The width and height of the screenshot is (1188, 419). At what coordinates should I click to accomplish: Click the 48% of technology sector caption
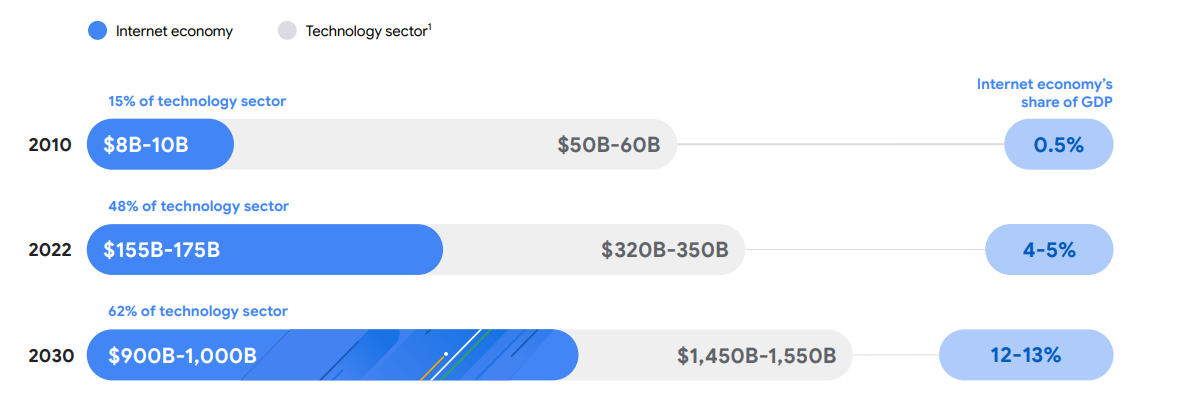(199, 206)
